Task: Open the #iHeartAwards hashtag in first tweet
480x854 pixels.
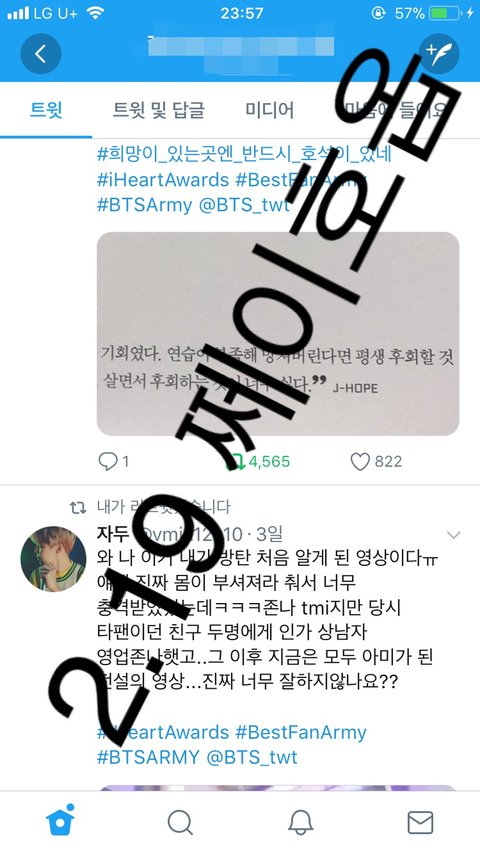Action: coord(163,180)
